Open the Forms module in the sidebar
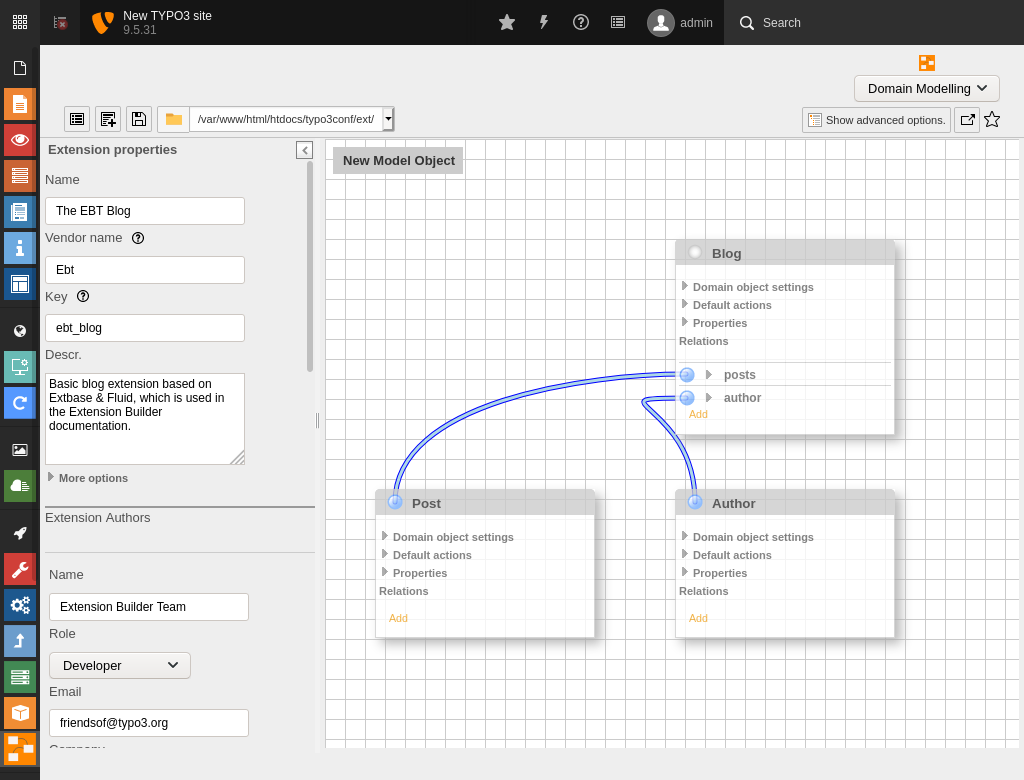Screen dimensions: 1024x780 20,212
